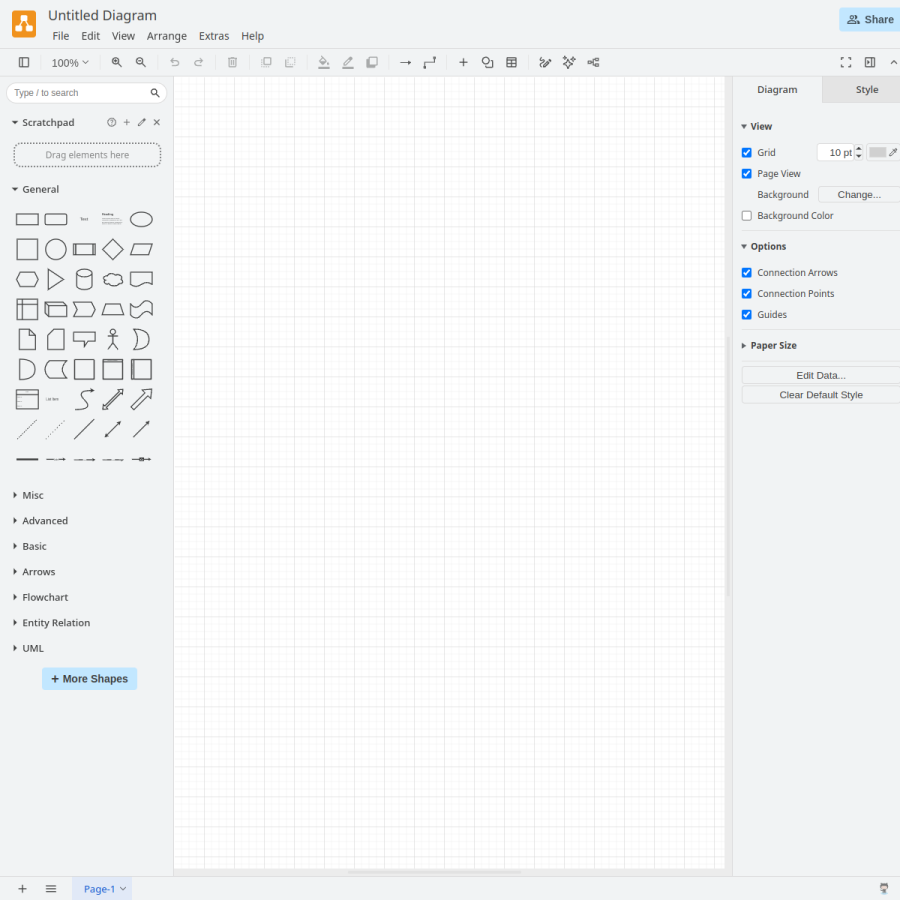Image resolution: width=900 pixels, height=900 pixels.
Task: Close the Scratchpad section
Action: [x=157, y=122]
